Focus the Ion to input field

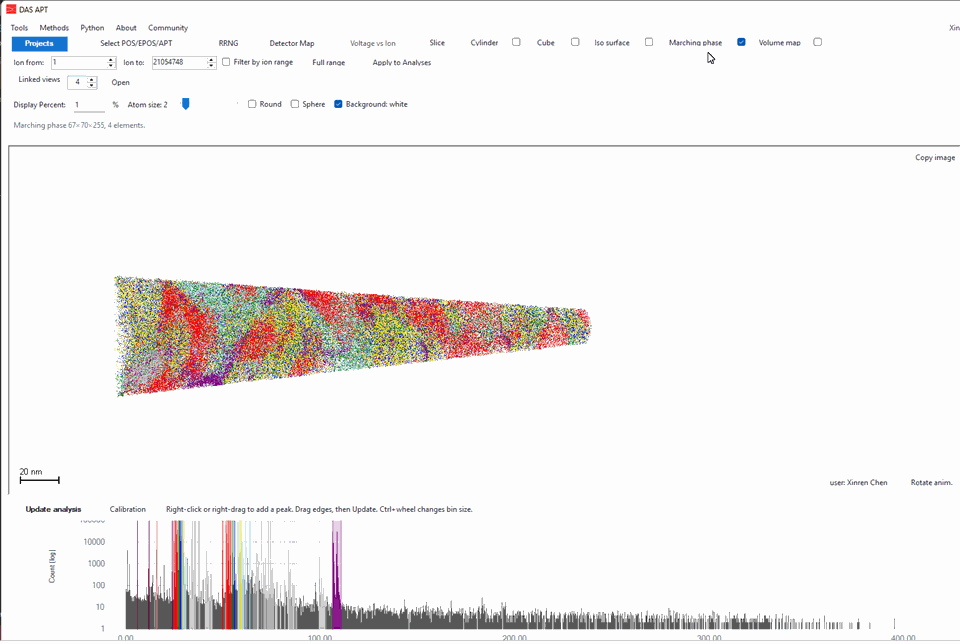(179, 62)
